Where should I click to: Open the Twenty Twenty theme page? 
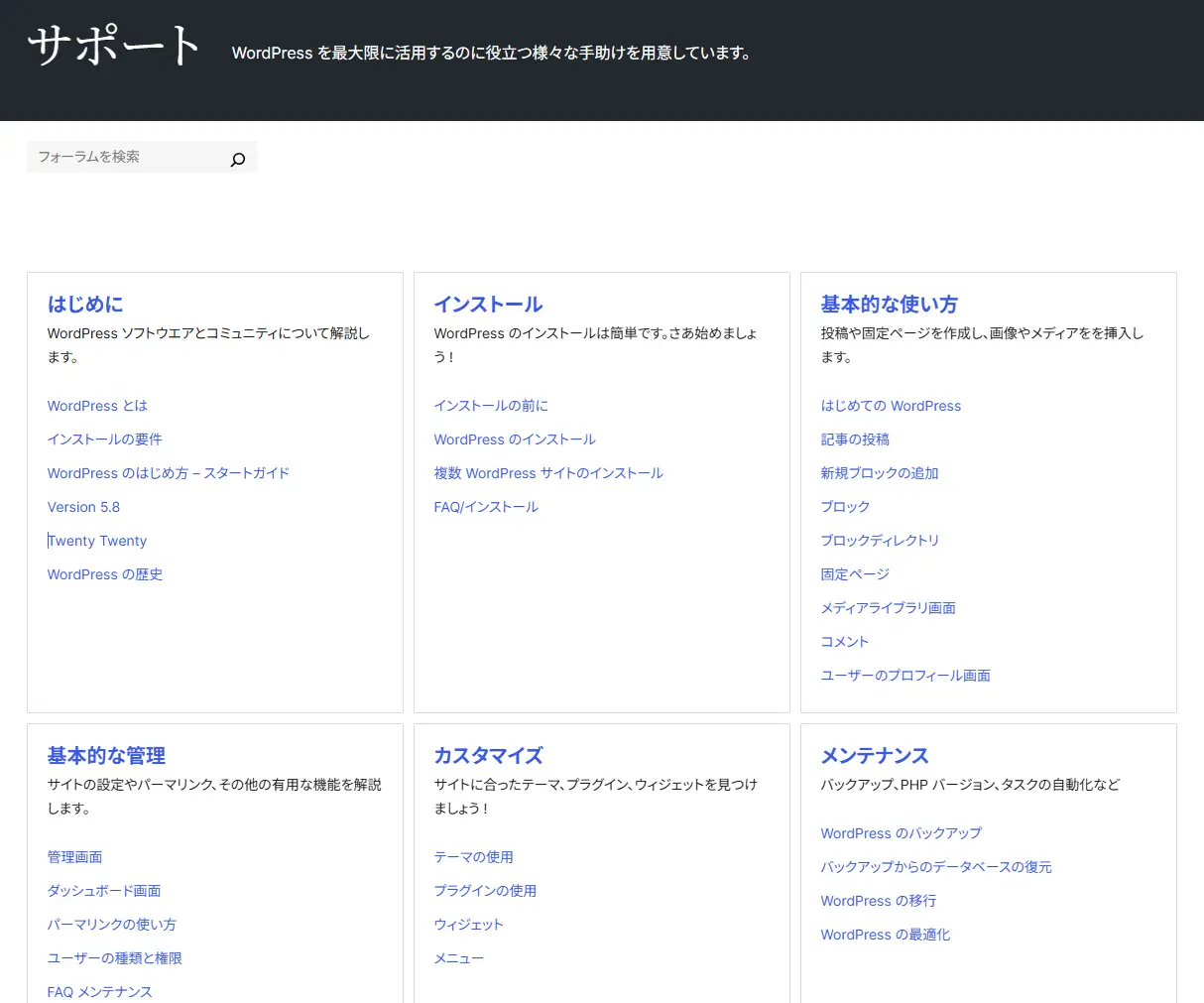point(97,541)
